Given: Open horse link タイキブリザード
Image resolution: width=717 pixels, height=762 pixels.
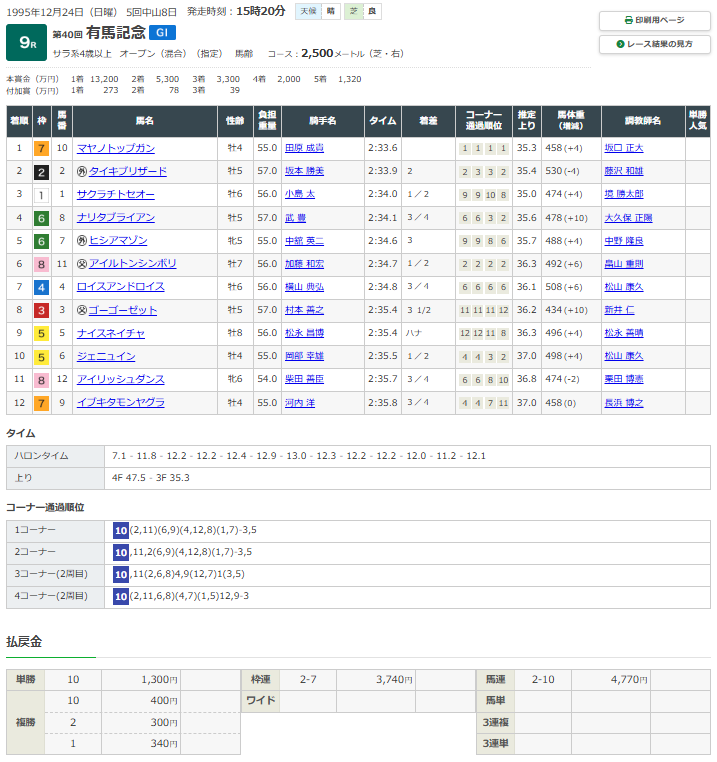Looking at the screenshot, I should 128,171.
